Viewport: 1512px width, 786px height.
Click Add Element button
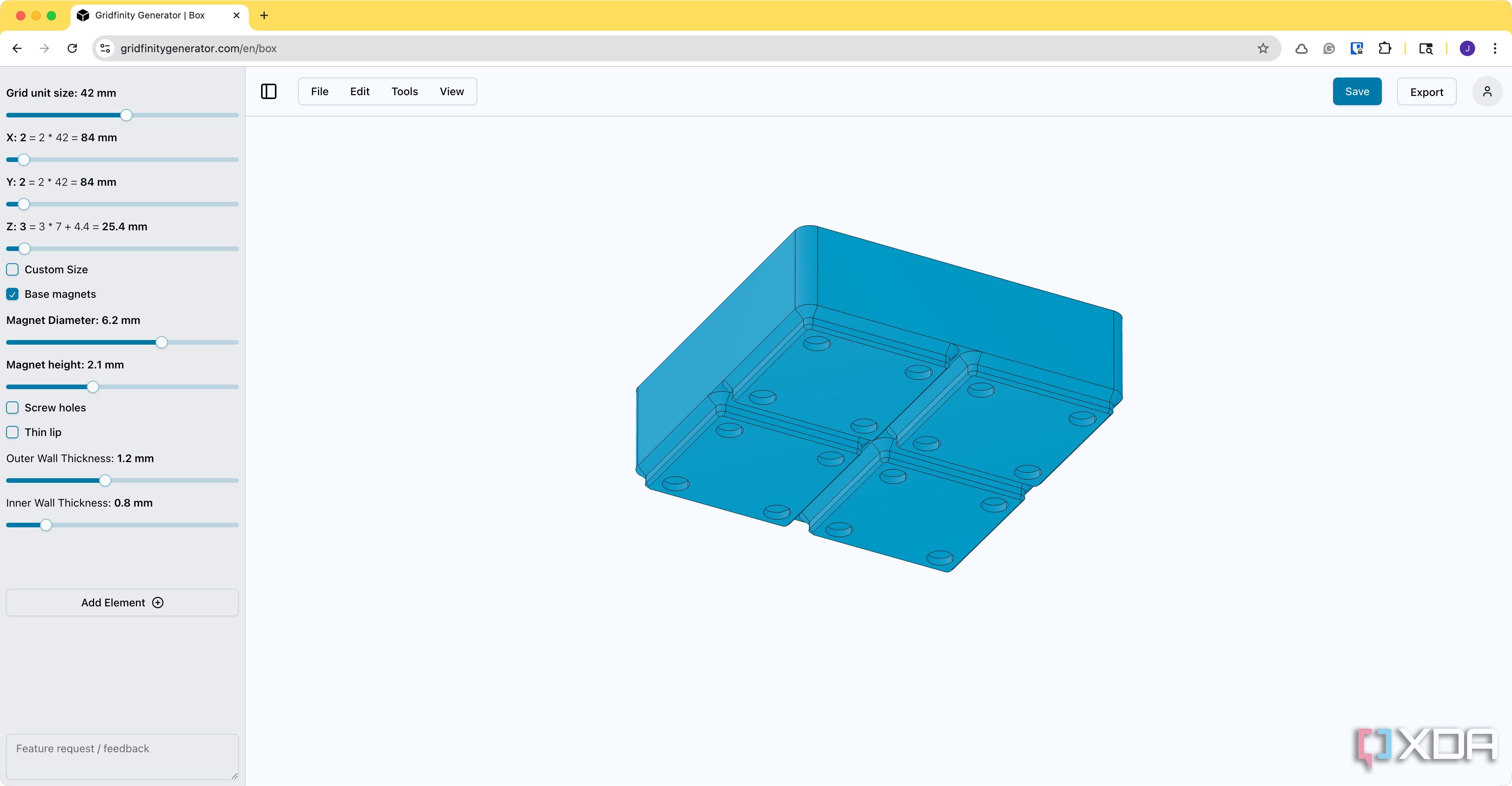coord(122,603)
